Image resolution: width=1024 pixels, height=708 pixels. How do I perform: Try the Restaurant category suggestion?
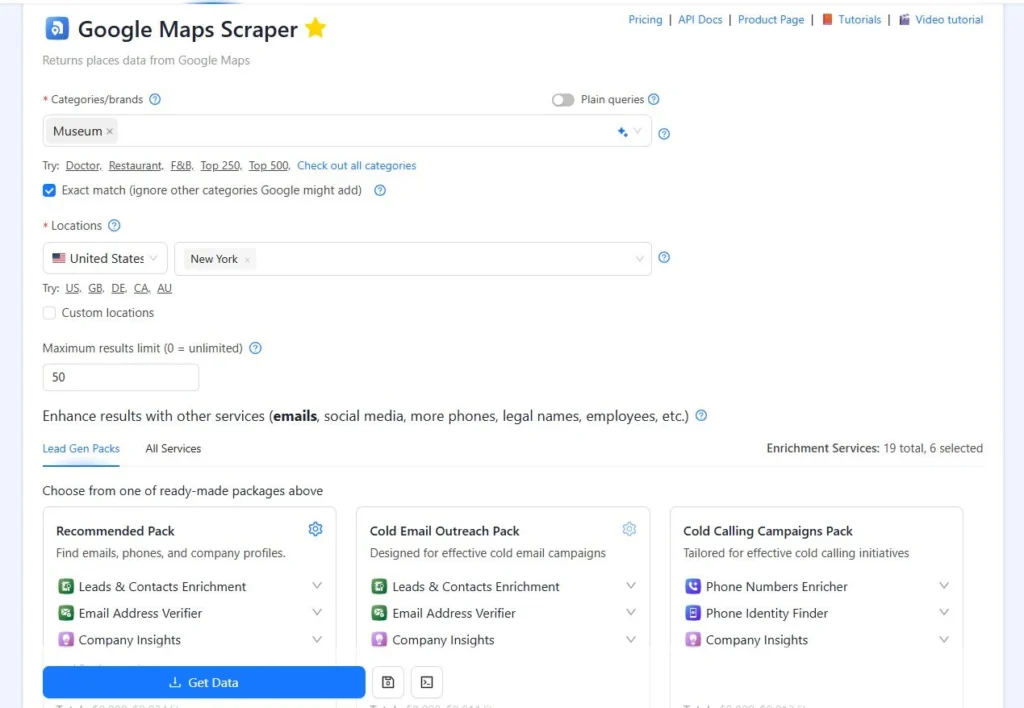coord(135,166)
